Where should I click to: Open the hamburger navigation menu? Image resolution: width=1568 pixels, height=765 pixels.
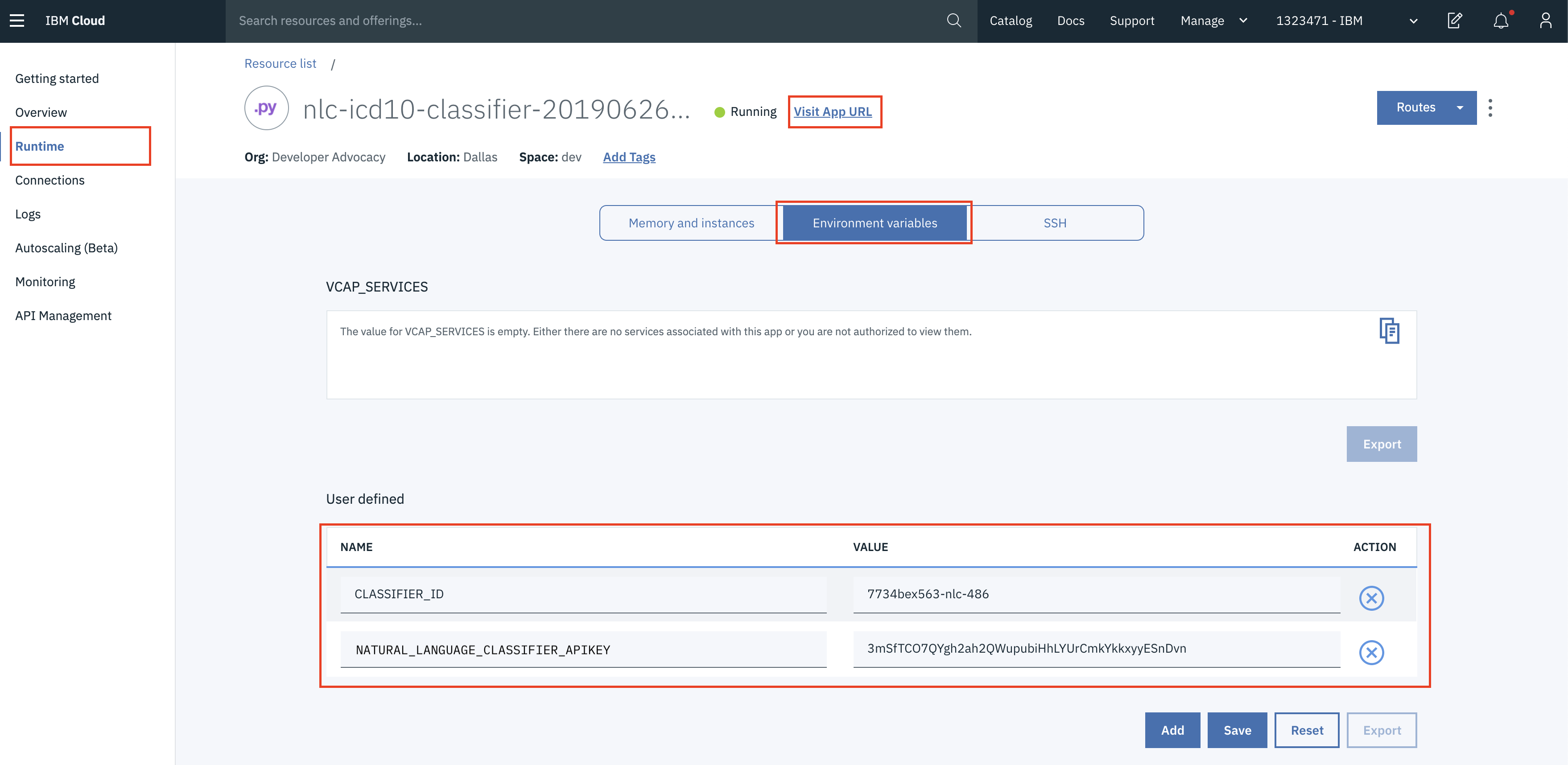(x=17, y=21)
